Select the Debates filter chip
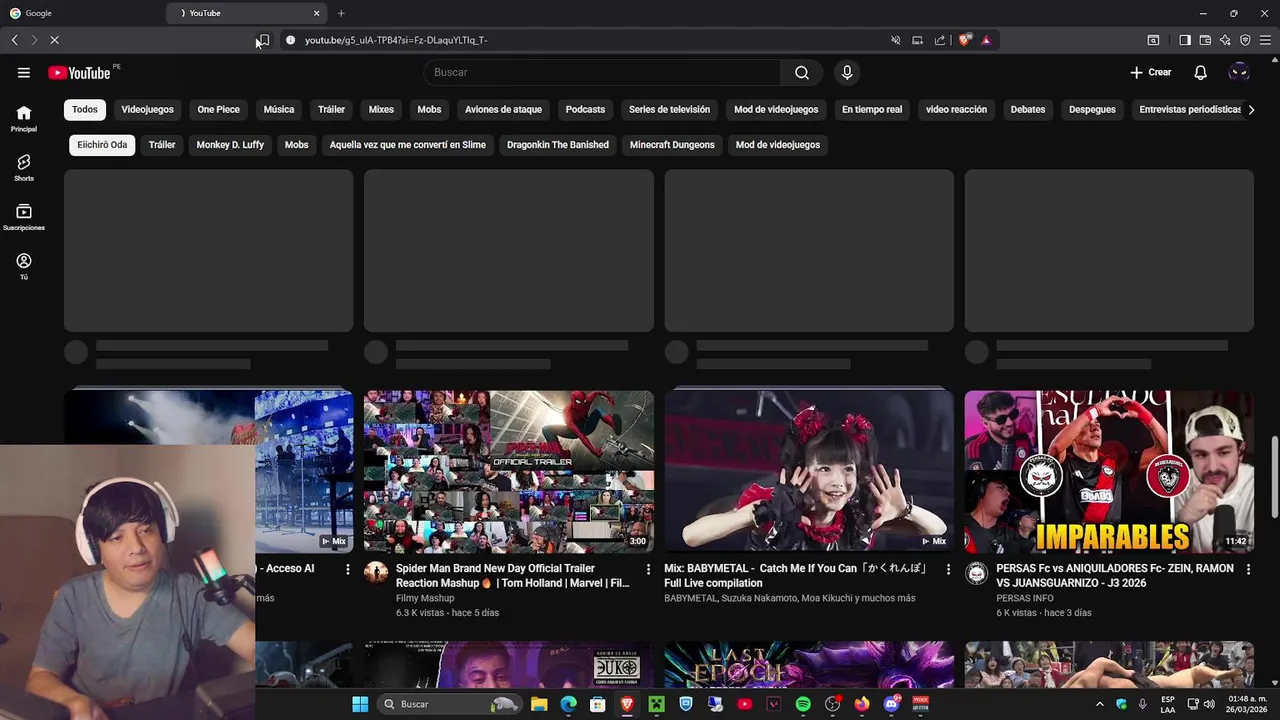1280x720 pixels. (1027, 109)
